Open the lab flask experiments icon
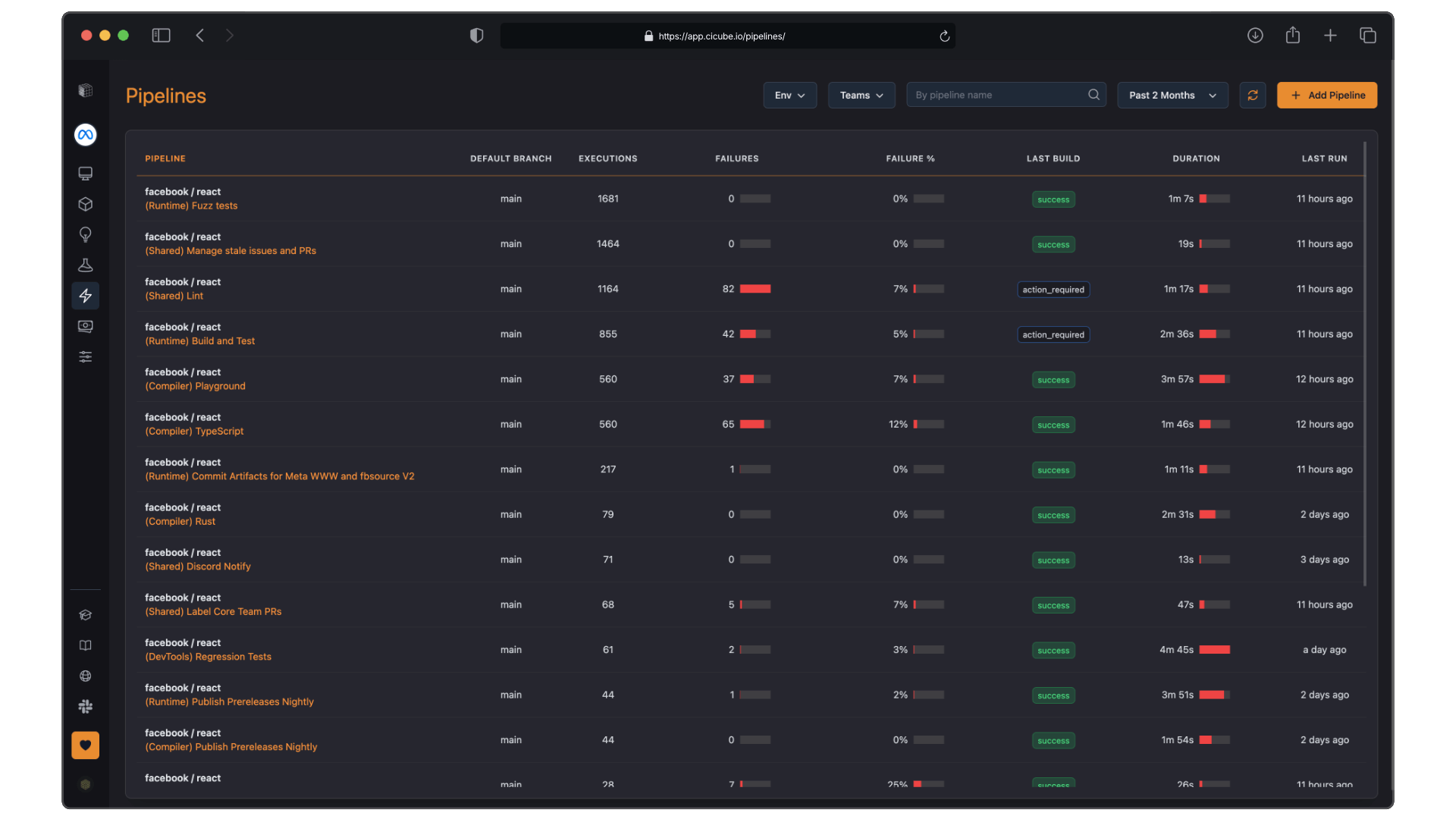The width and height of the screenshot is (1456, 819). pos(85,265)
